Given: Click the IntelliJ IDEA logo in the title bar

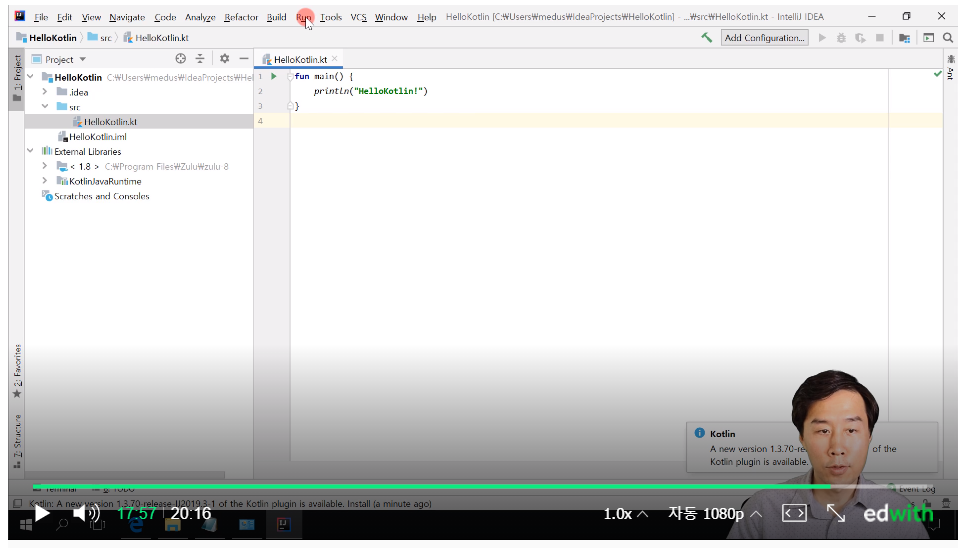Looking at the screenshot, I should tap(20, 16).
